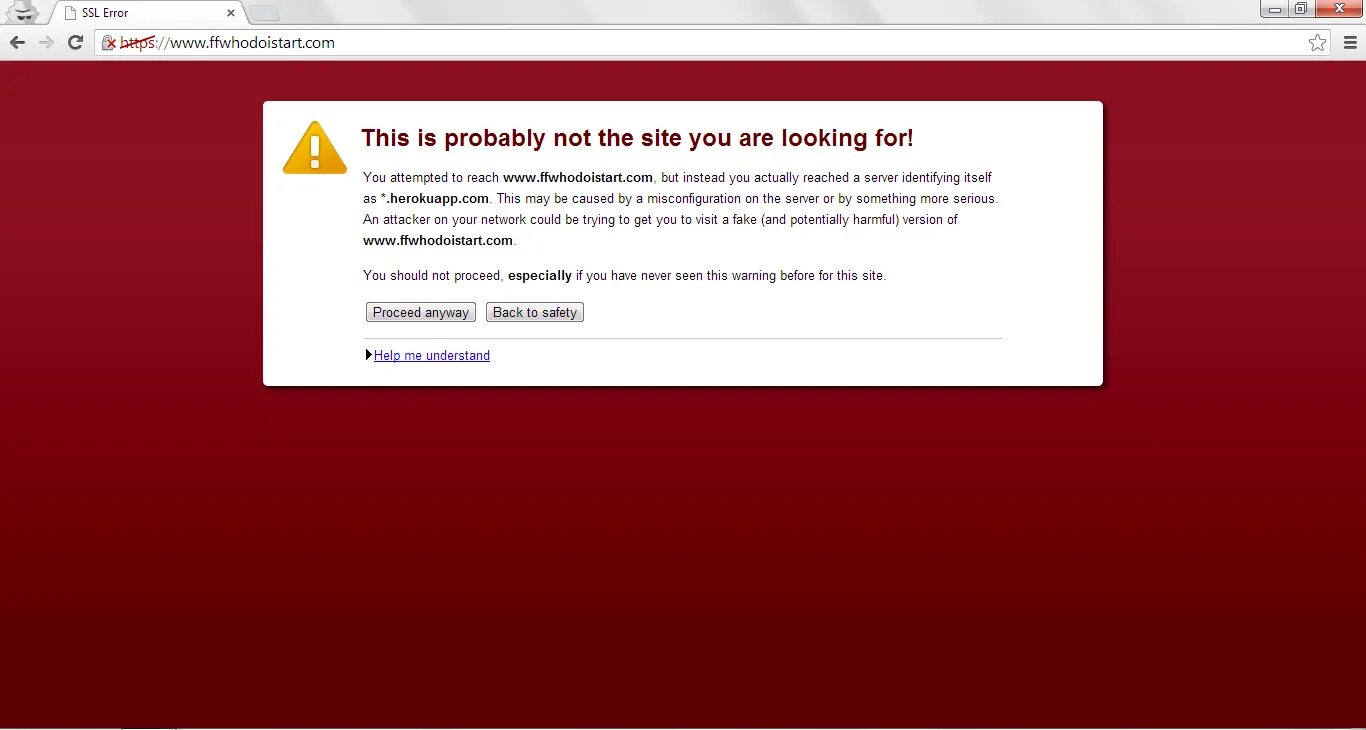
Task: Click the browser Back arrow
Action: 17,42
